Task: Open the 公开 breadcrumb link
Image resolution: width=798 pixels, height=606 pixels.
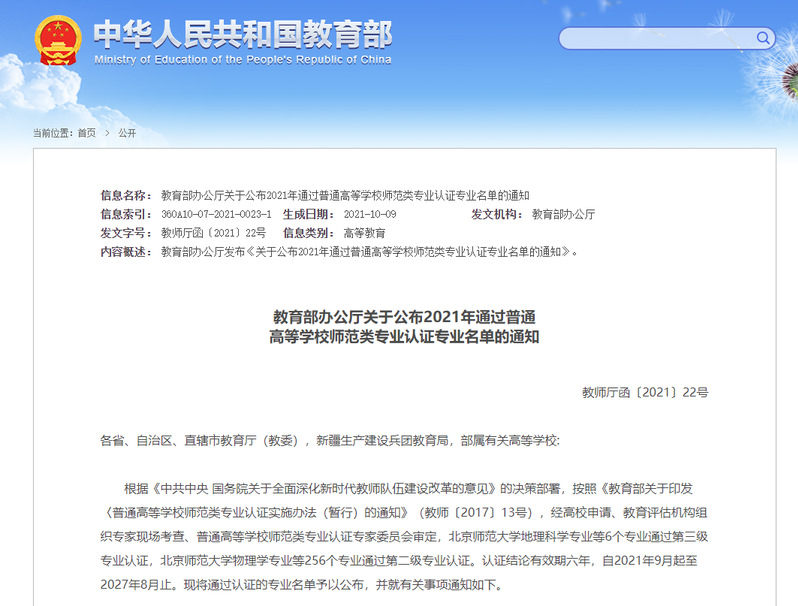Action: coord(127,133)
